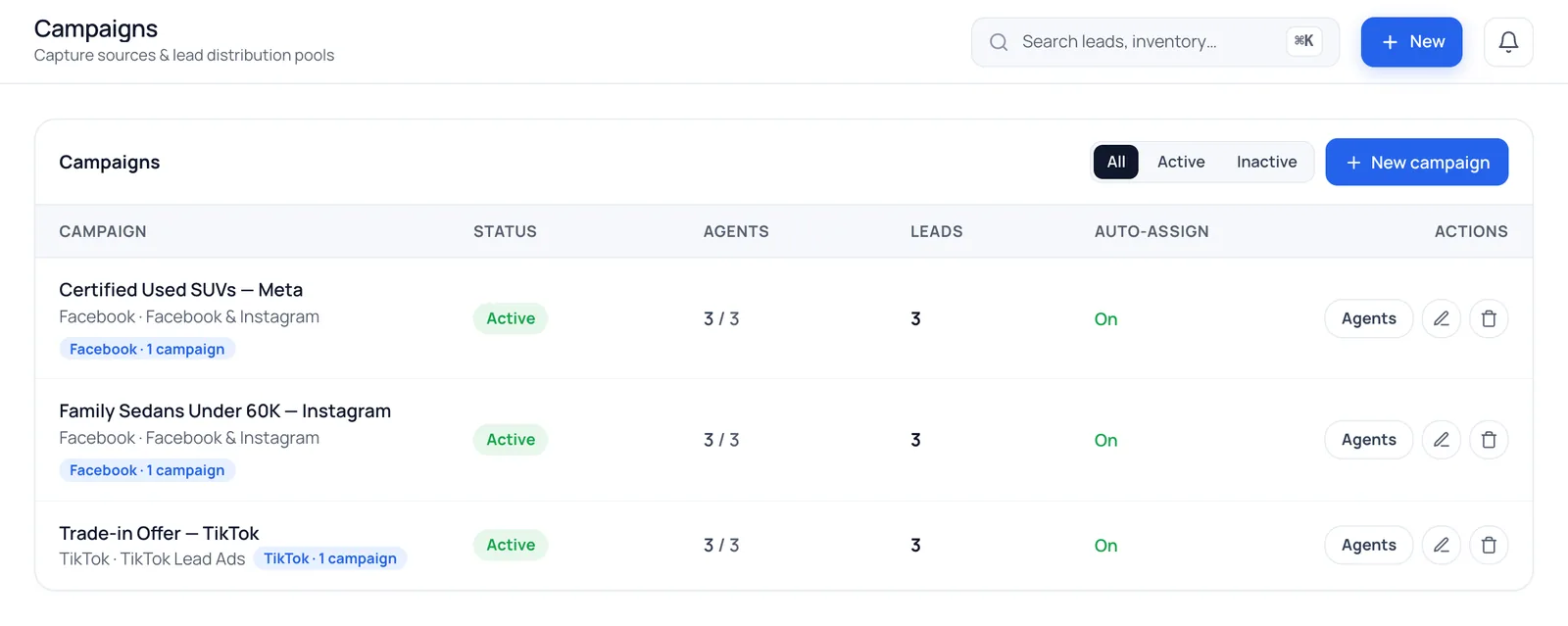Click 3 / 3 agents for Certified Used SUVs
1568x626 pixels.
(x=721, y=318)
